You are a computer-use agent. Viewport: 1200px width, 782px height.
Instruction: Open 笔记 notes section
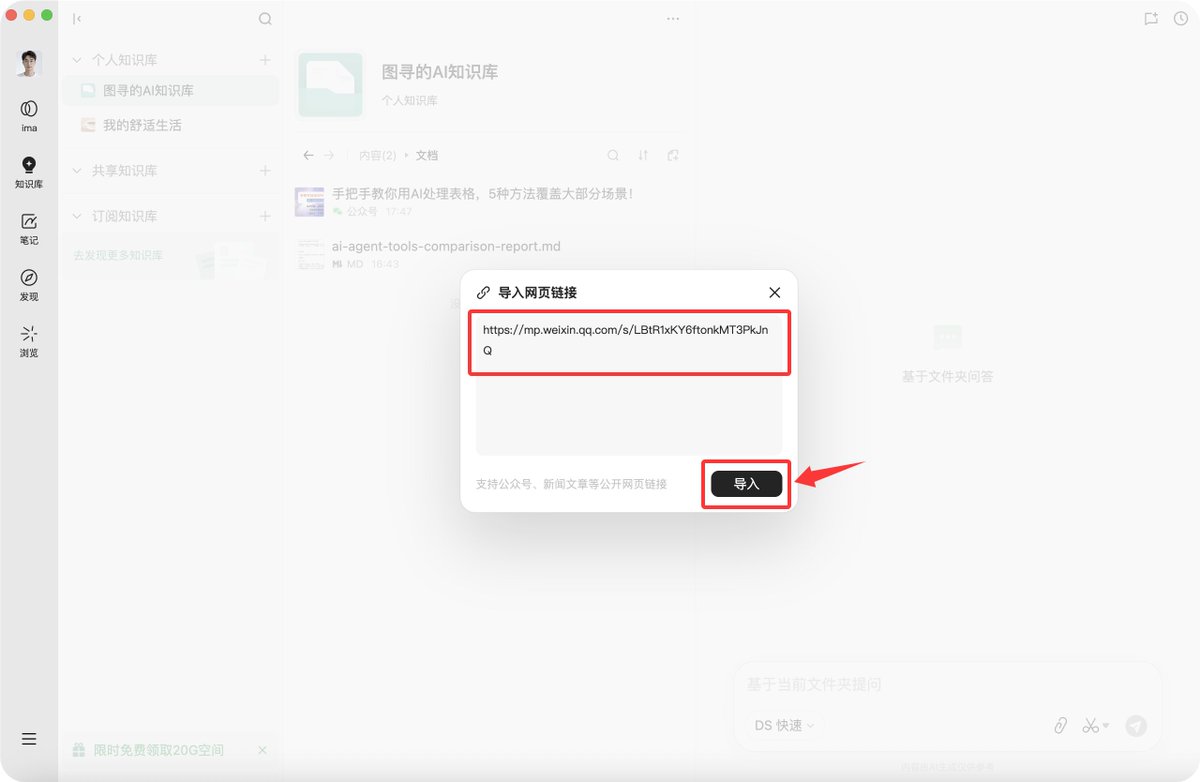[29, 229]
